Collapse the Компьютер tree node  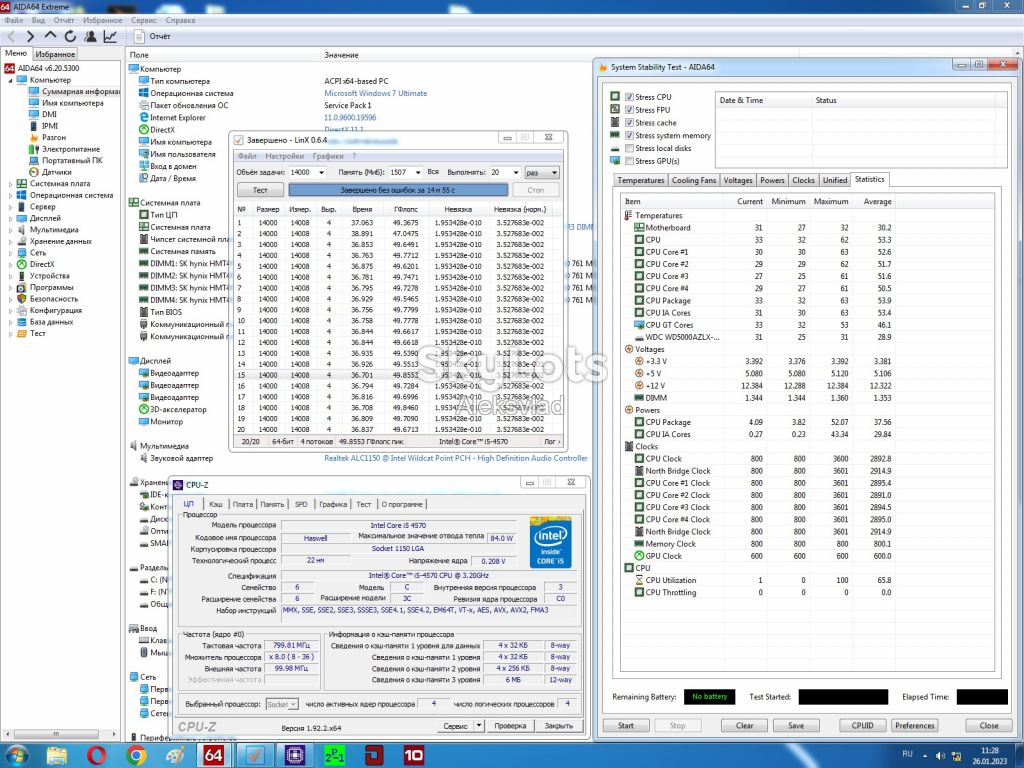tap(10, 80)
